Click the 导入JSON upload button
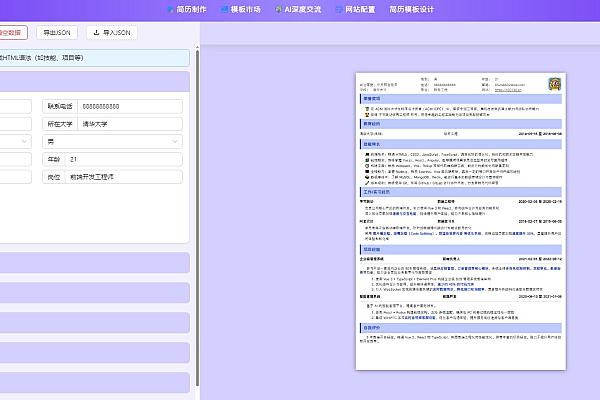This screenshot has width=600, height=400. [112, 33]
